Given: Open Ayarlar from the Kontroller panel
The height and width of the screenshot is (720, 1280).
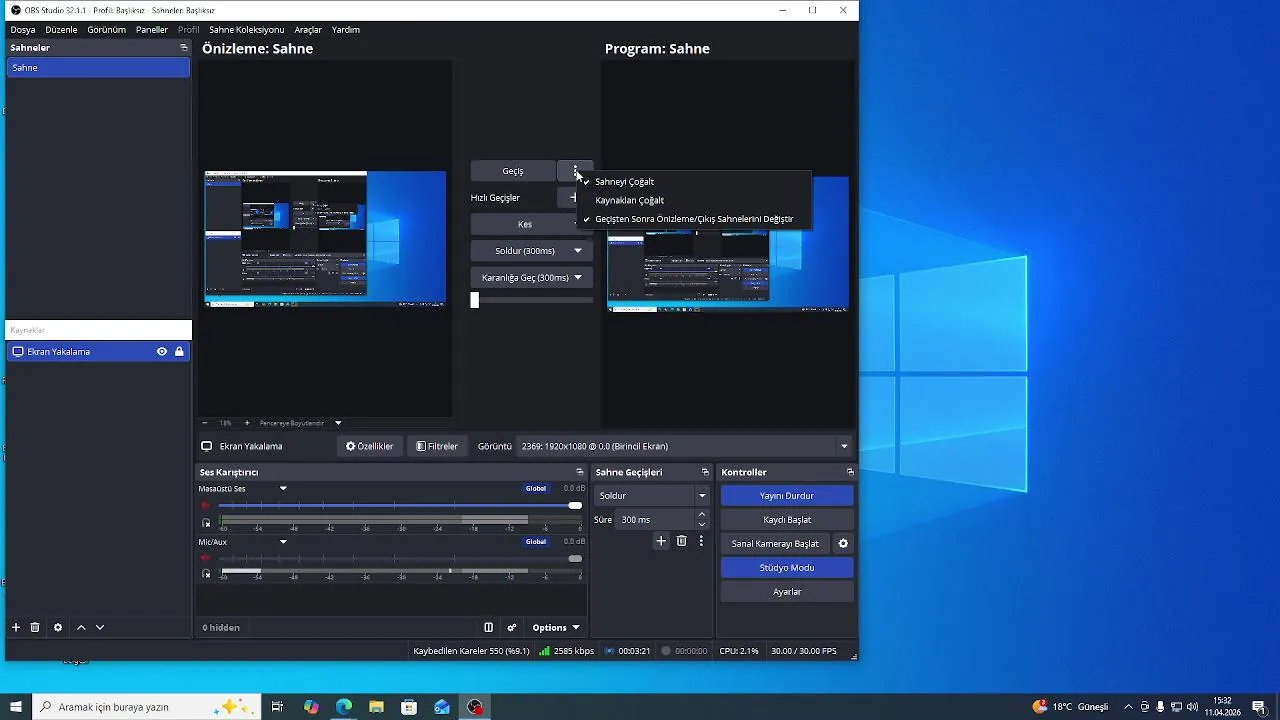Looking at the screenshot, I should (x=787, y=592).
